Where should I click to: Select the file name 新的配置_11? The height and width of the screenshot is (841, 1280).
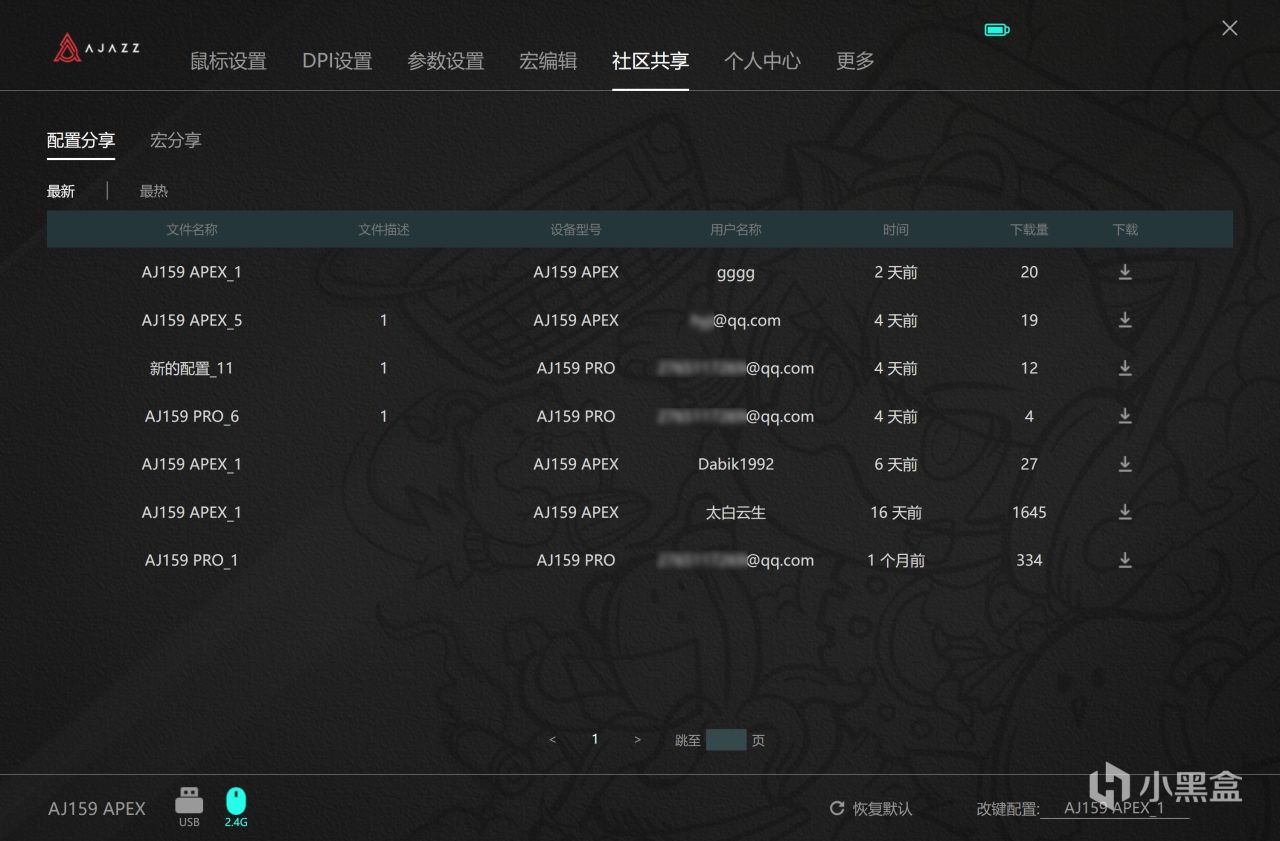click(192, 368)
